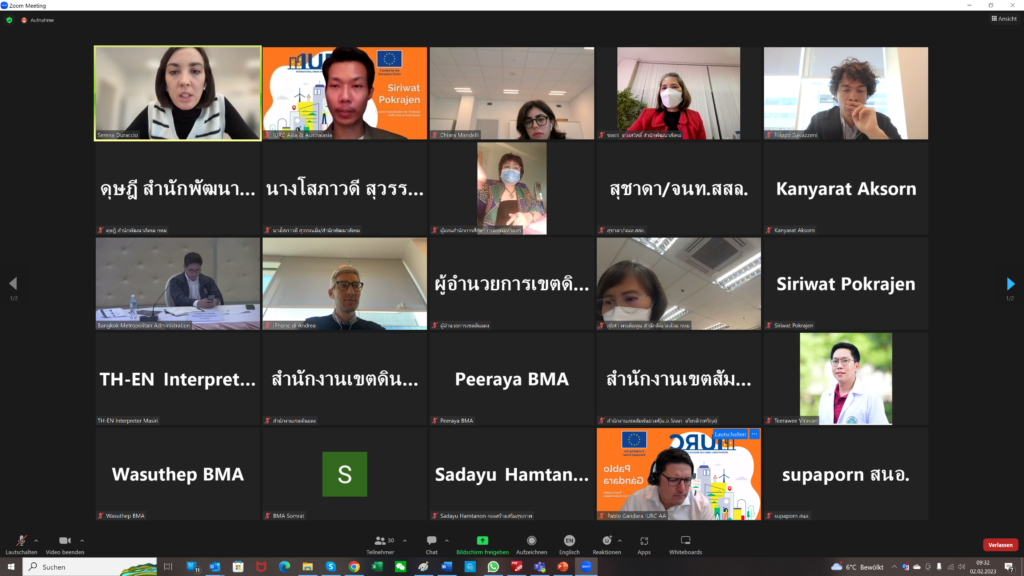Open the Ansicht view menu

click(x=1003, y=19)
